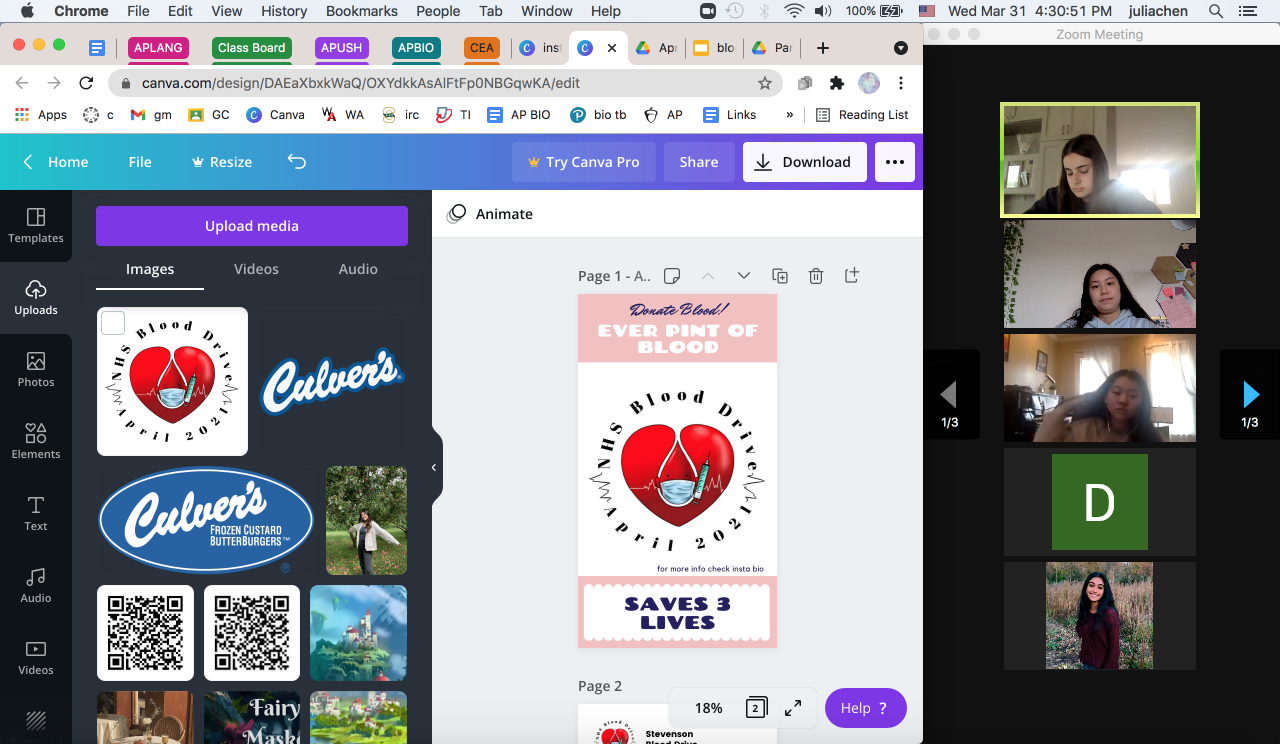Image resolution: width=1280 pixels, height=744 pixels.
Task: Open the People menu in menu bar
Action: [438, 11]
